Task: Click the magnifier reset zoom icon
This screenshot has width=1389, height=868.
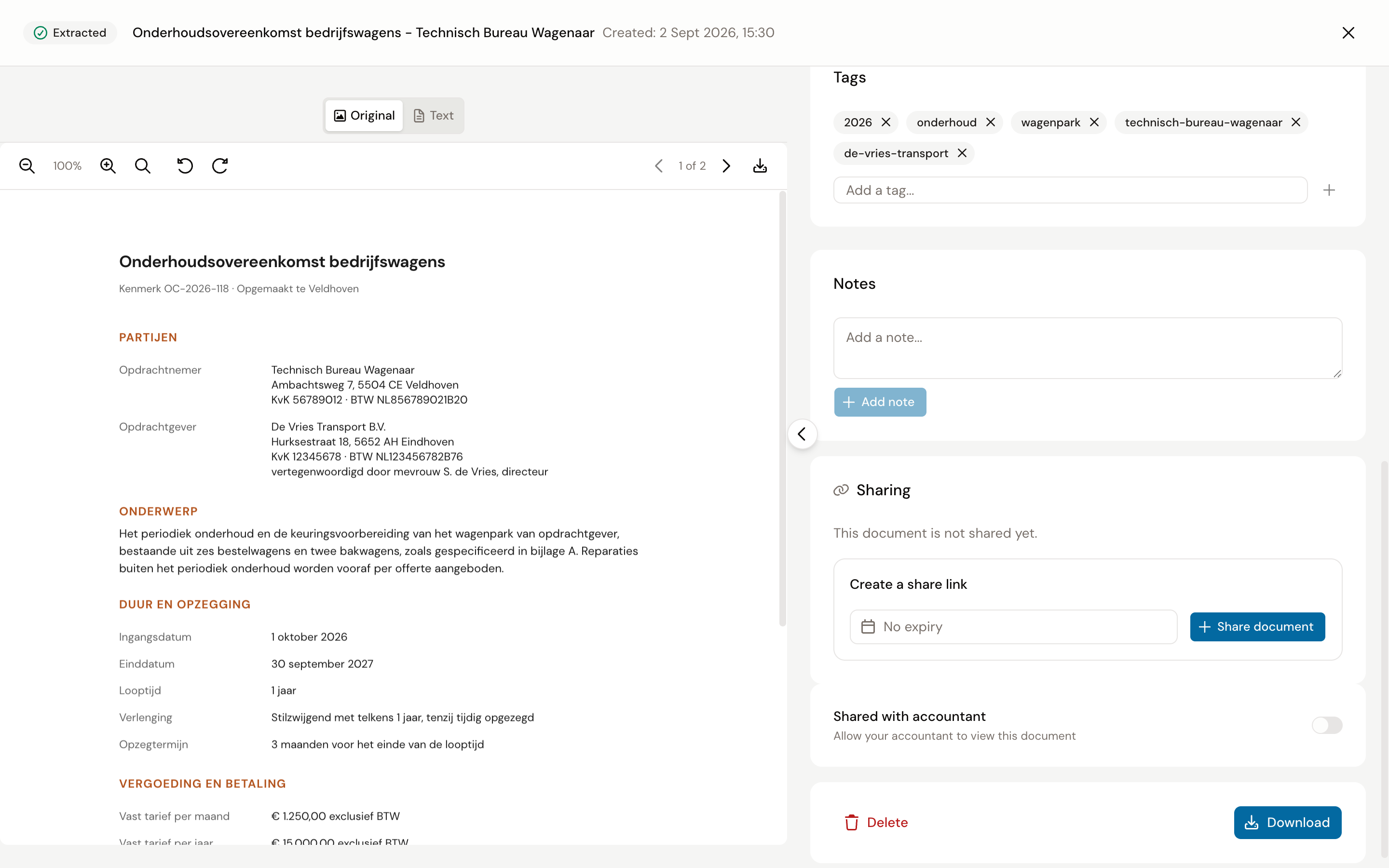Action: 143,166
